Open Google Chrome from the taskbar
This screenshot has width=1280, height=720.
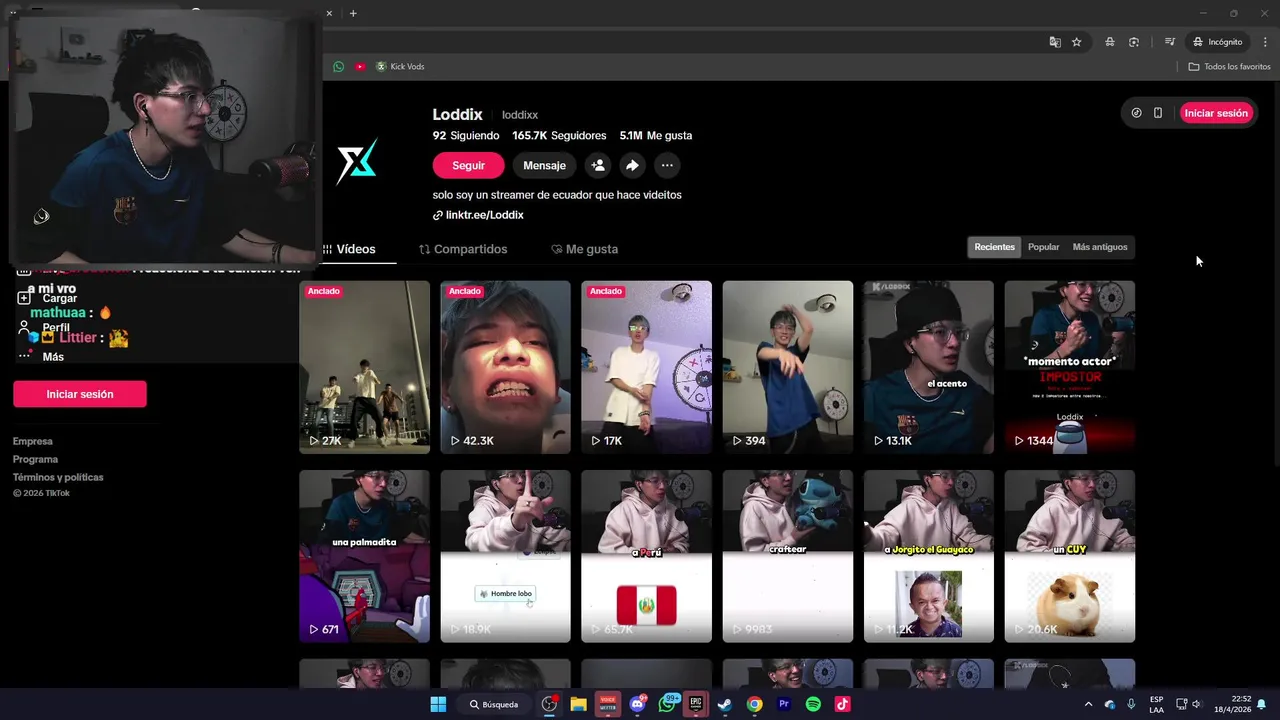click(x=754, y=704)
